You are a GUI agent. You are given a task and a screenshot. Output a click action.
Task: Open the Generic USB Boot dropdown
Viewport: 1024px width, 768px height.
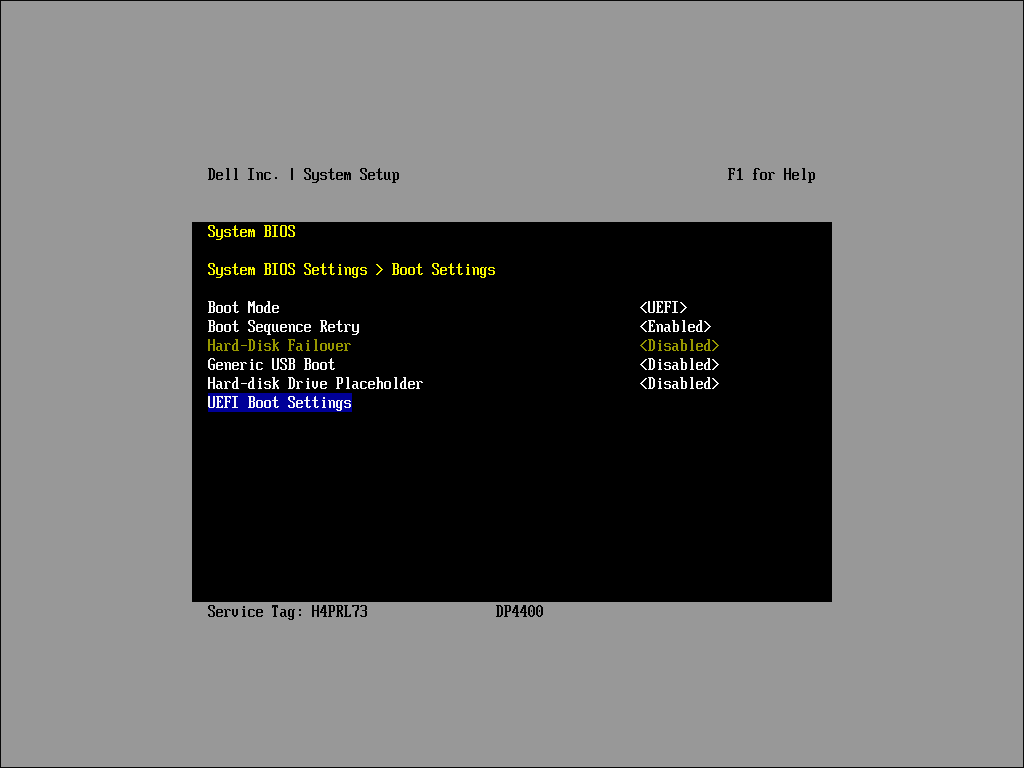tap(678, 364)
